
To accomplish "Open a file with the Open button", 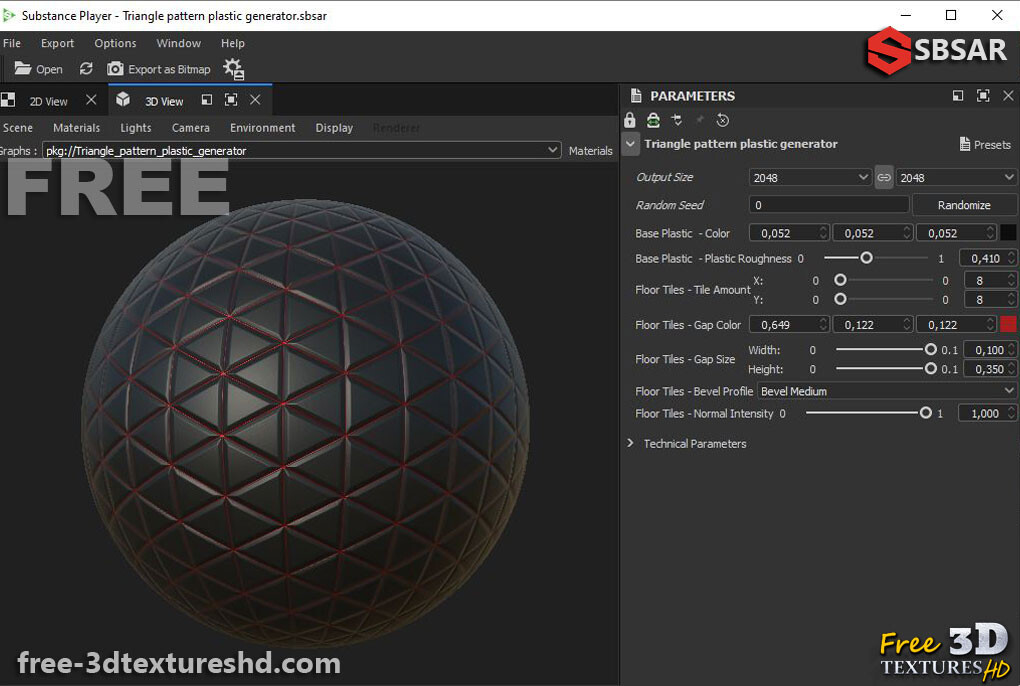I will coord(38,69).
